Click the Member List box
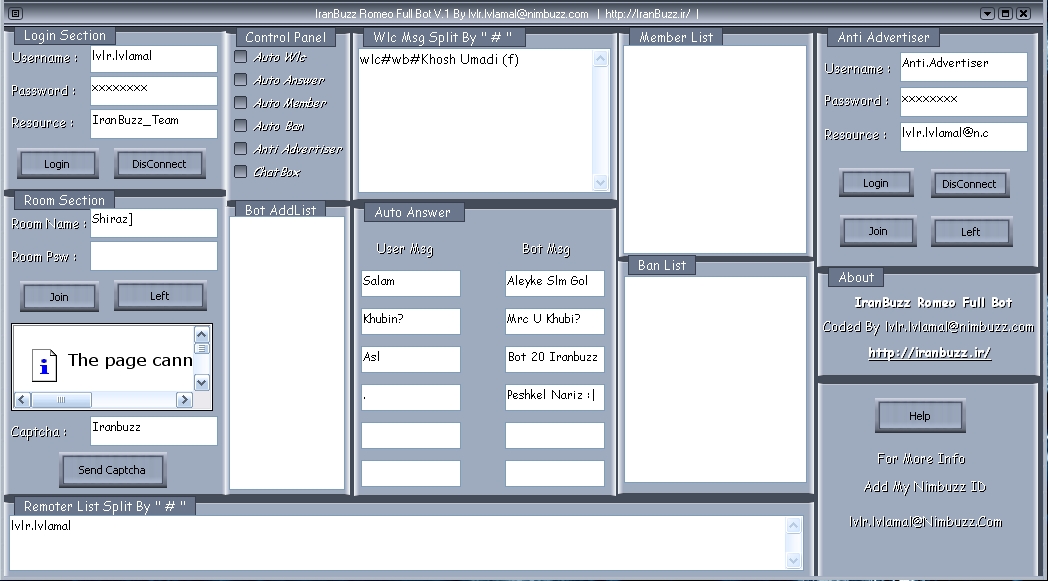The image size is (1048, 581). point(715,149)
